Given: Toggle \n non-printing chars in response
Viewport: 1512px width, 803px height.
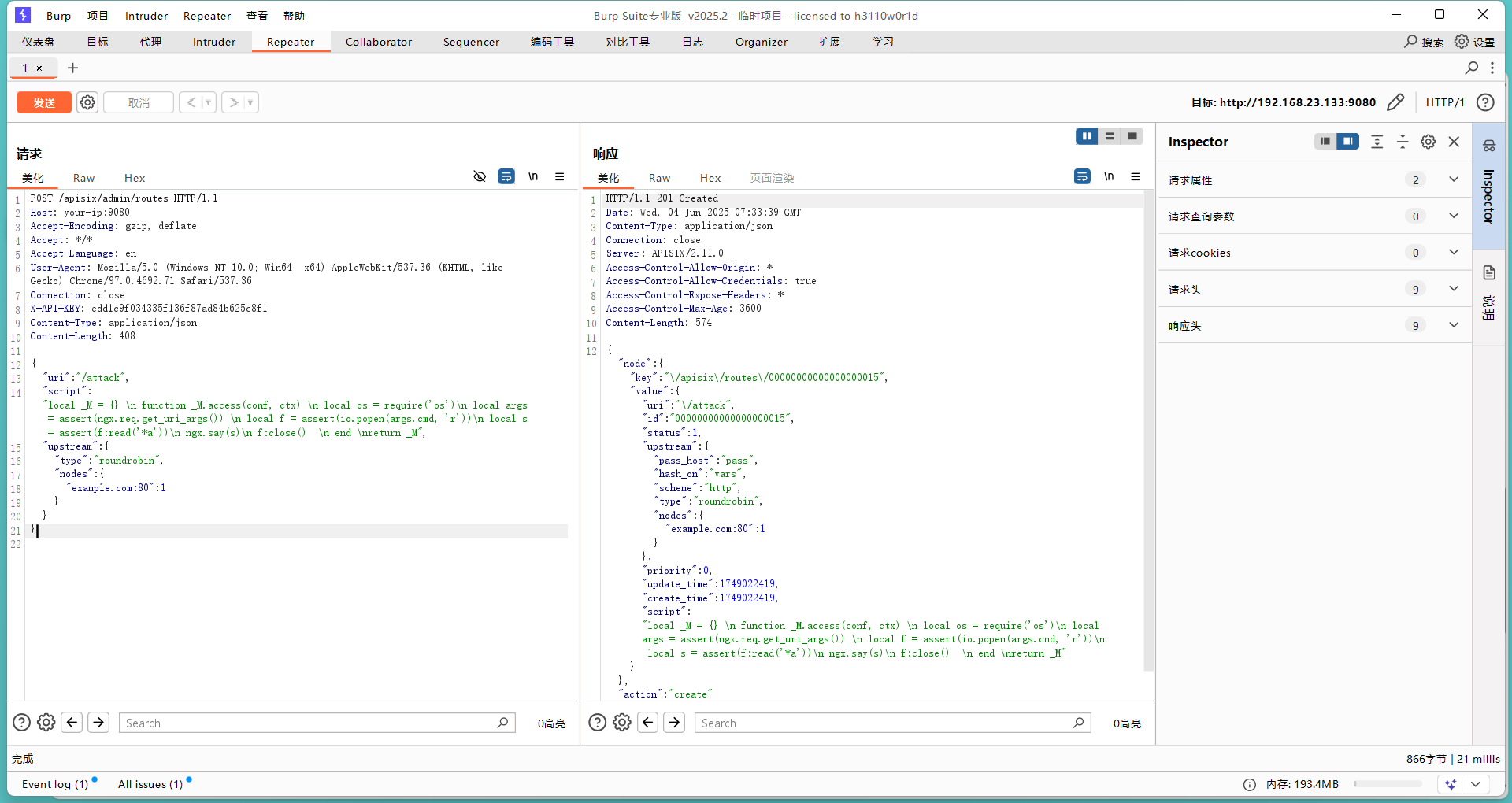Looking at the screenshot, I should point(1109,176).
